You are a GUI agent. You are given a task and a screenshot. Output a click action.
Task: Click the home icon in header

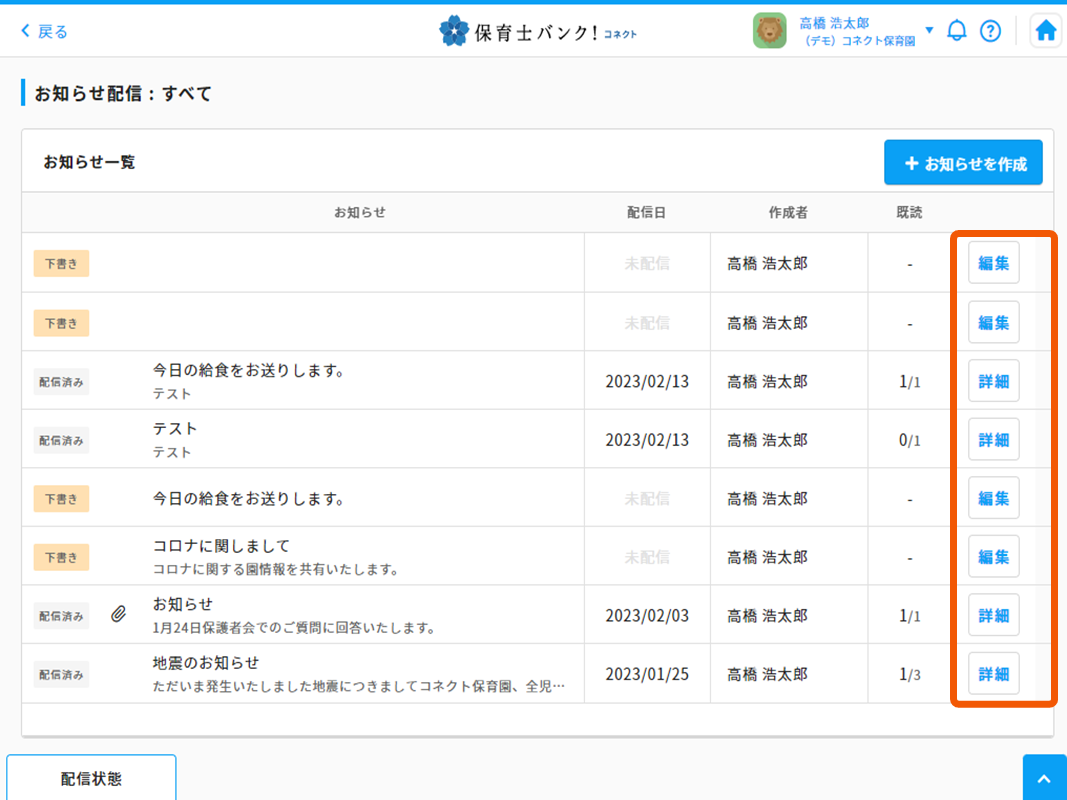point(1045,31)
